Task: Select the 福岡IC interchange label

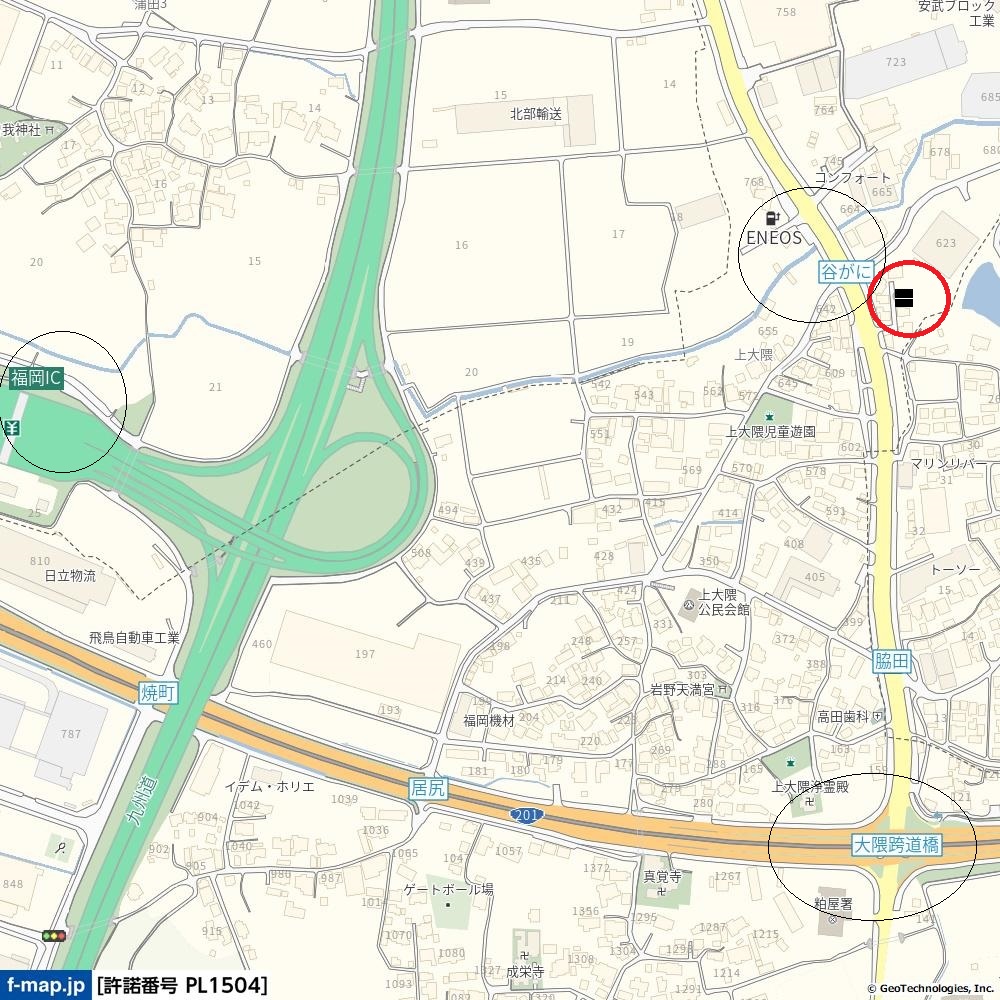Action: 36,378
